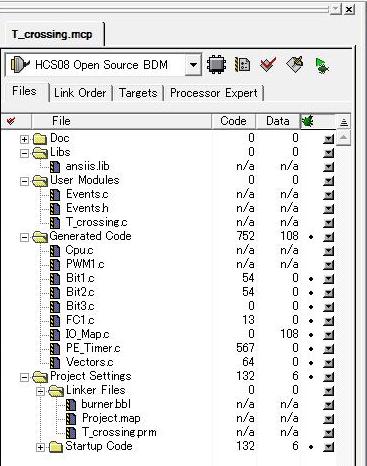Image resolution: width=367 pixels, height=466 pixels.
Task: Collapse the Project Settings folder
Action: point(24,377)
